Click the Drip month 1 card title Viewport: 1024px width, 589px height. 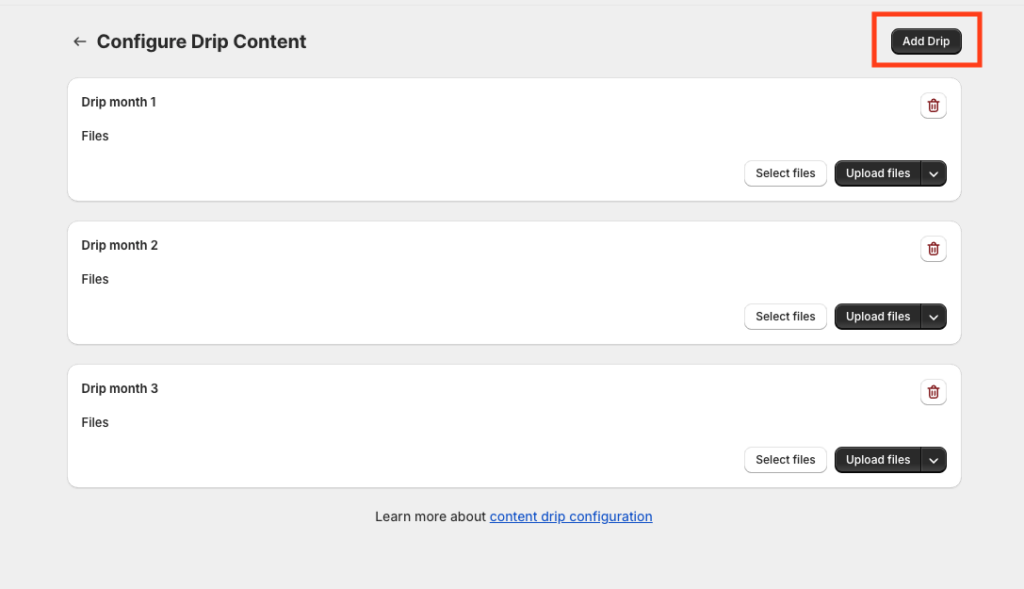point(119,102)
